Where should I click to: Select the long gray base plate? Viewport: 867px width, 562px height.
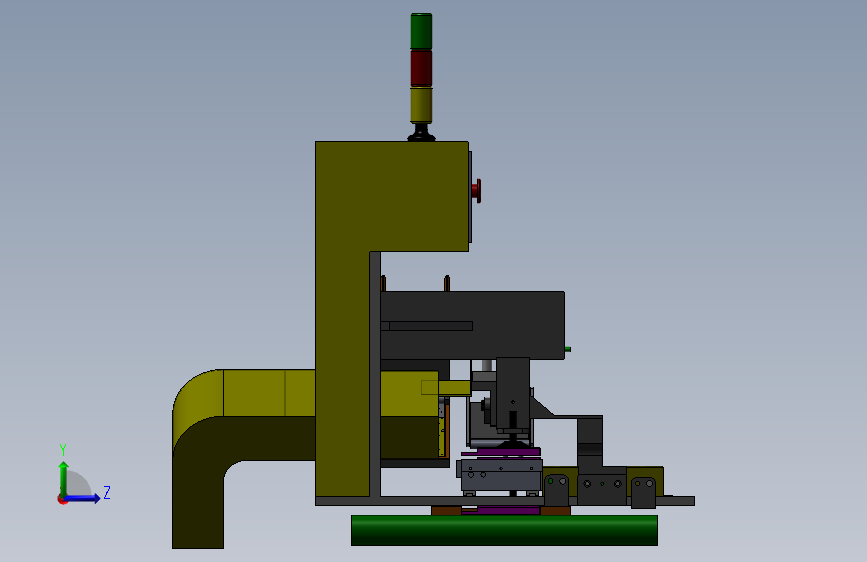click(505, 501)
